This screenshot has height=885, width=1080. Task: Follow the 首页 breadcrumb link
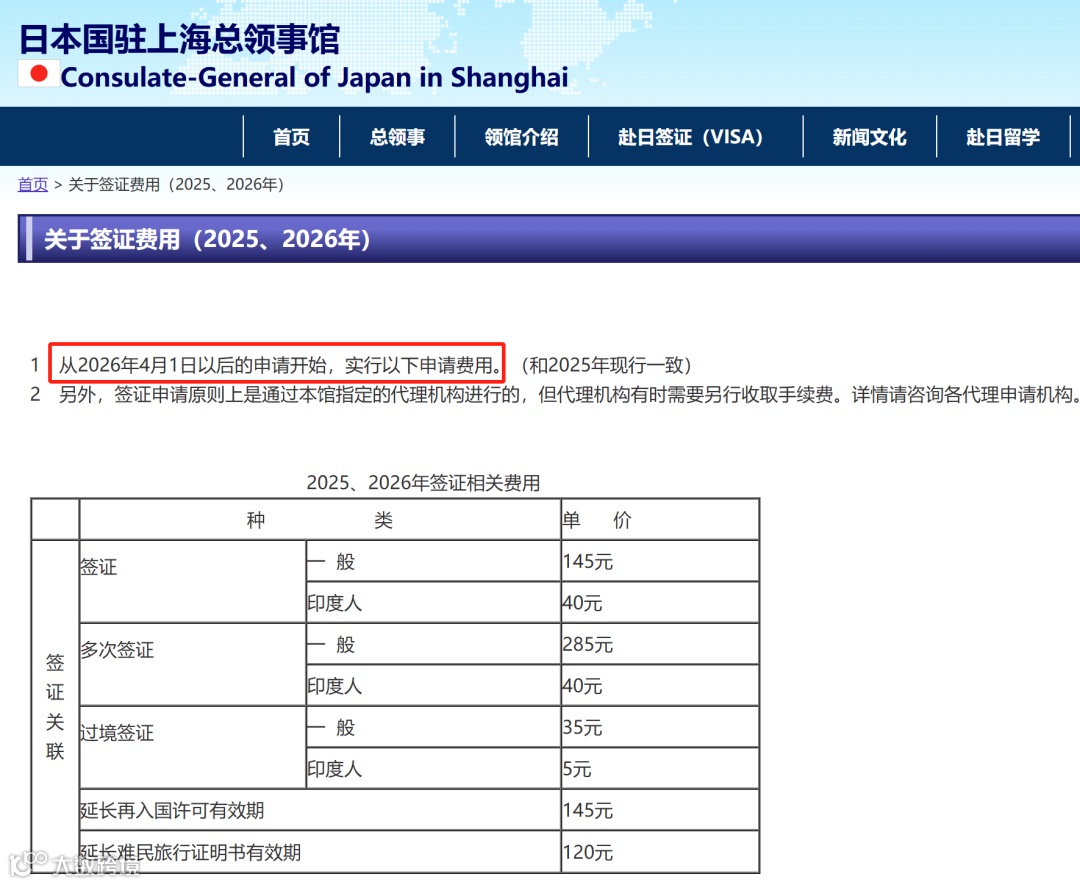[x=32, y=185]
